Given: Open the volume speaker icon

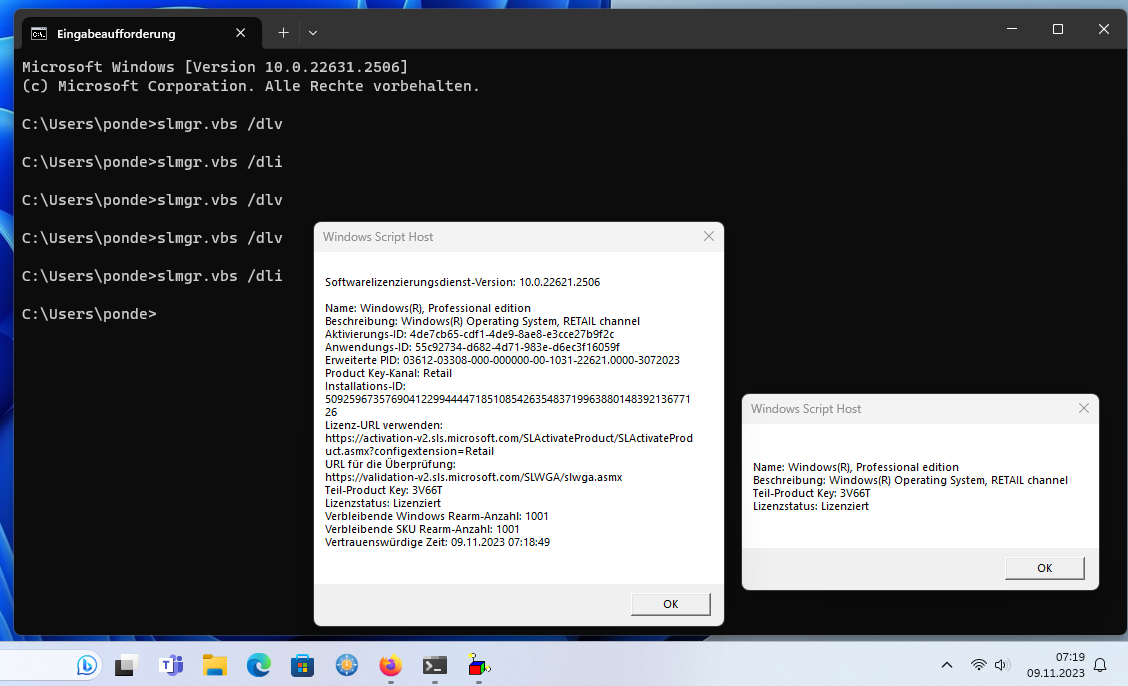Looking at the screenshot, I should click(x=1001, y=665).
